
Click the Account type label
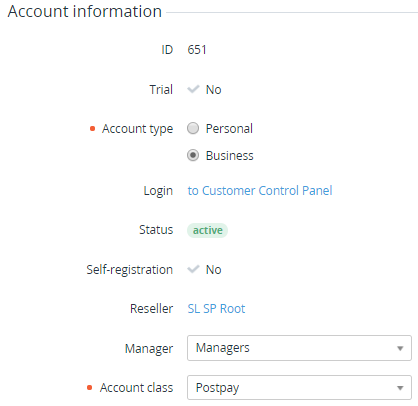pos(137,129)
